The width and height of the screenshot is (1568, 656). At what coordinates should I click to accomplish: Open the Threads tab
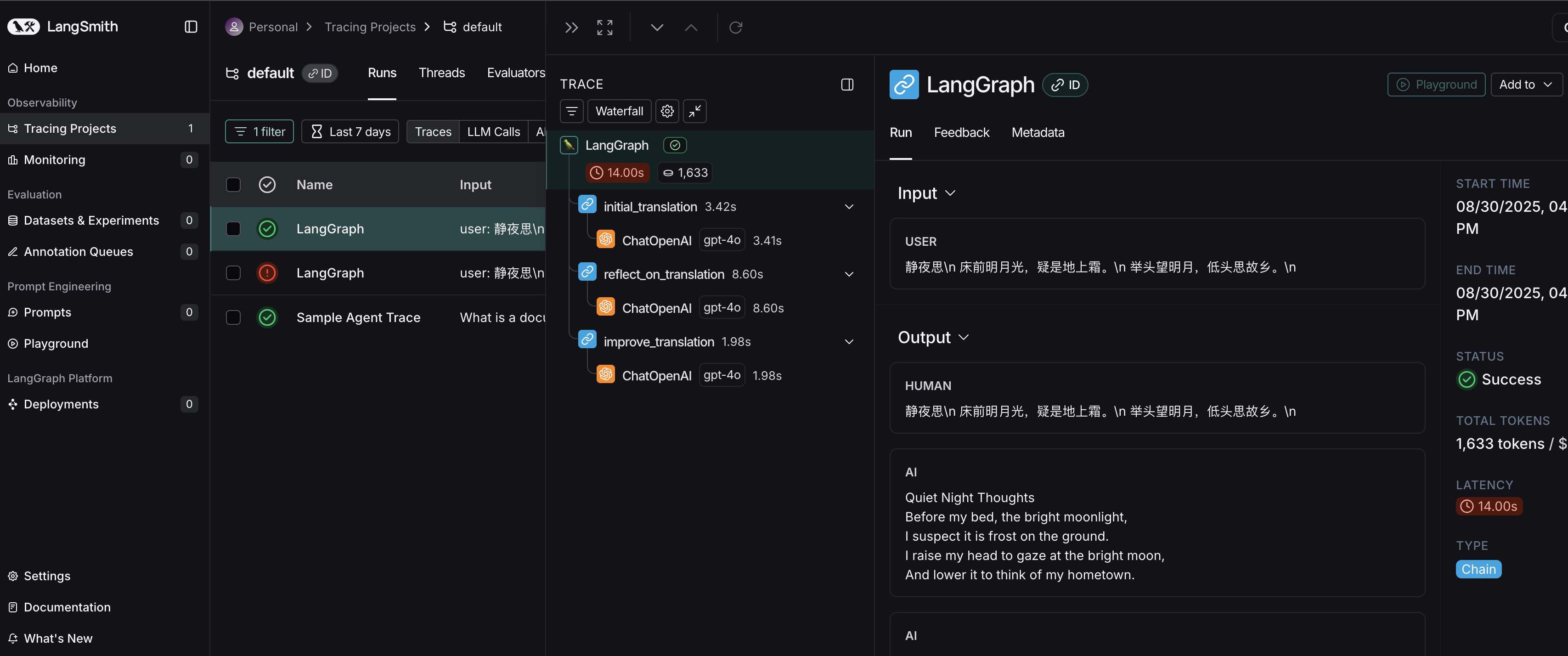441,73
